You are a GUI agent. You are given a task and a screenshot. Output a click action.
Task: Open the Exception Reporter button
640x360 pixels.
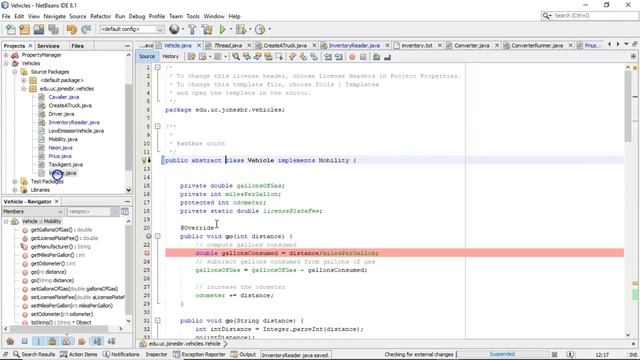coord(199,354)
